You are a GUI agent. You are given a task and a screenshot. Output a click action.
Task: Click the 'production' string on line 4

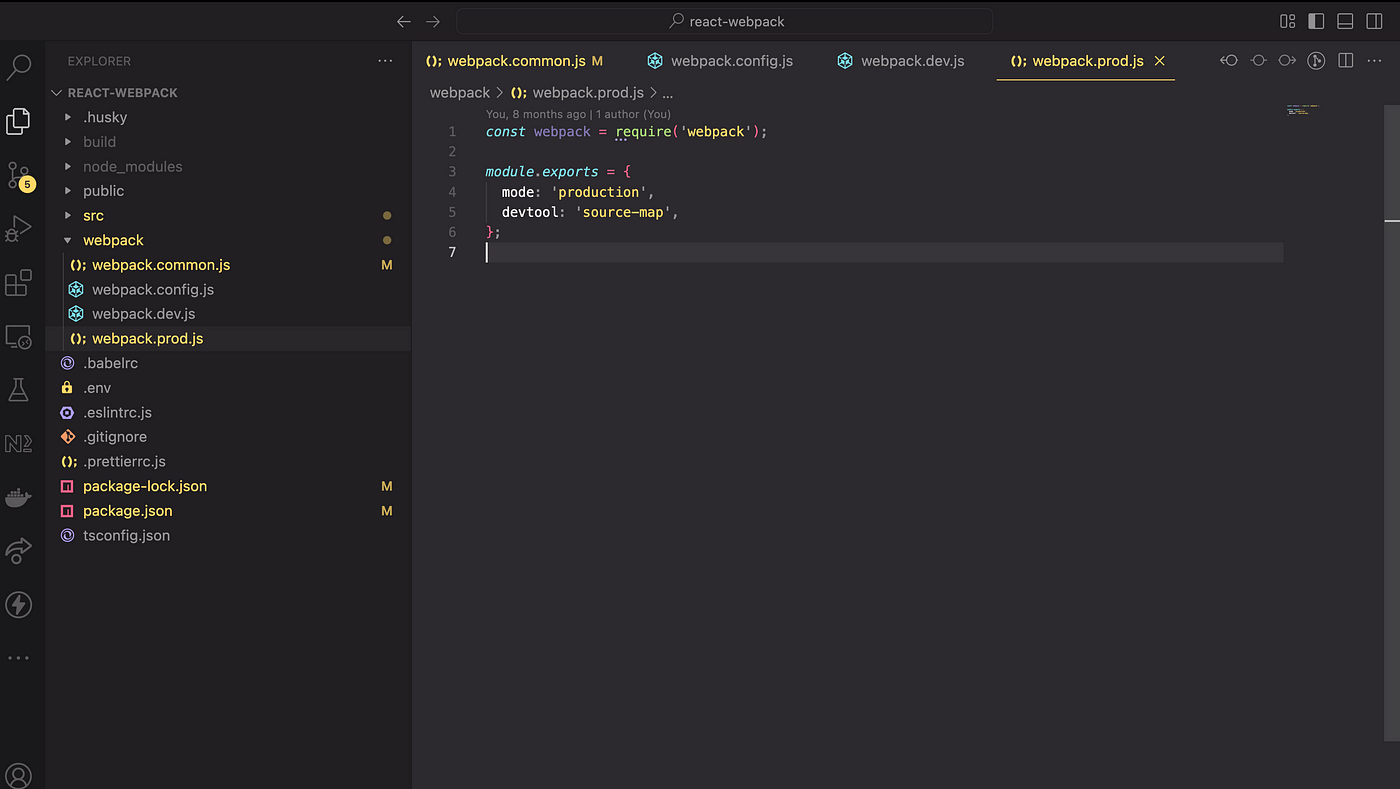tap(599, 192)
